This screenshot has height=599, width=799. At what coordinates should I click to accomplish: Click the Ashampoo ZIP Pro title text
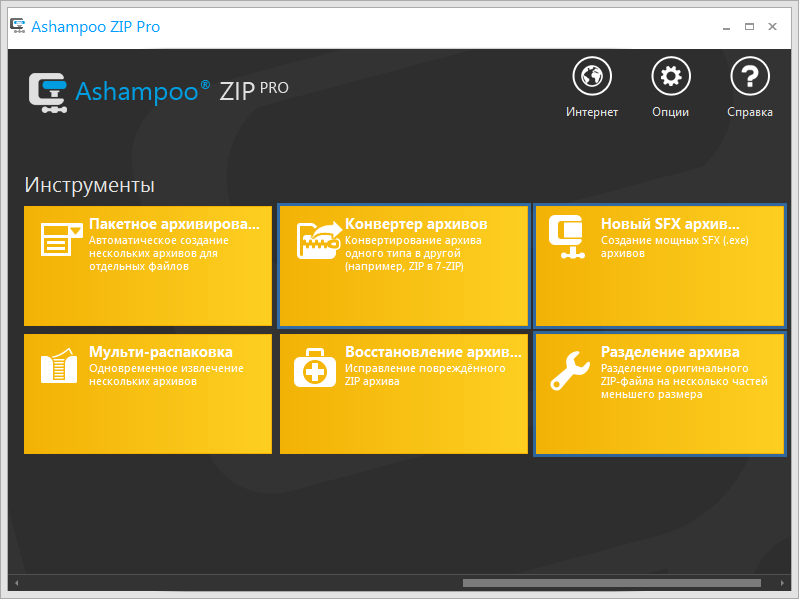96,26
